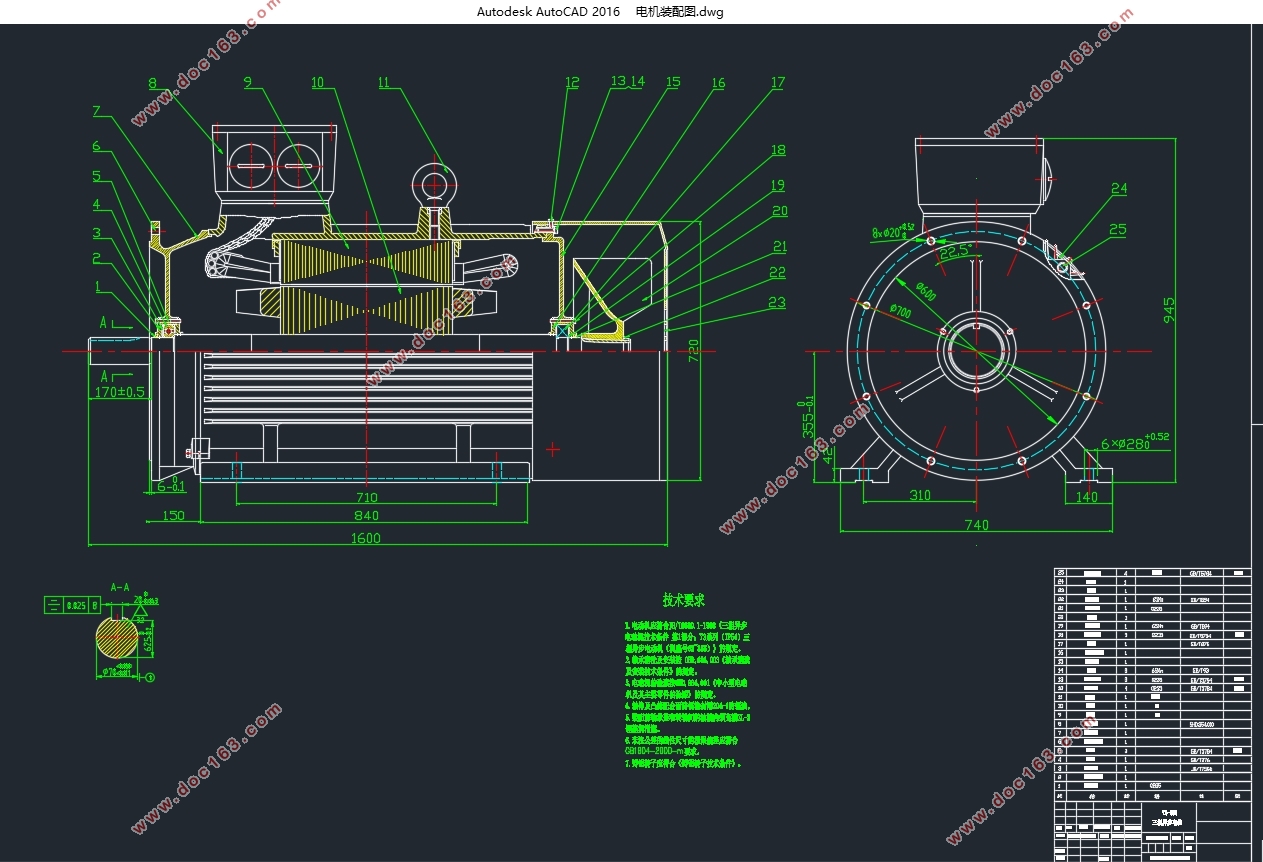1263x862 pixels.
Task: Click the 0.025 tolerance frame value
Action: (76, 605)
